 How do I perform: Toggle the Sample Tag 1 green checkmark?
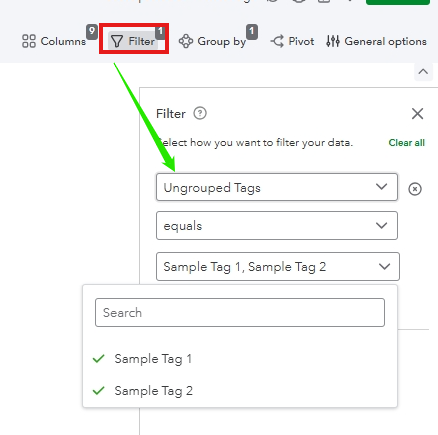coord(99,359)
